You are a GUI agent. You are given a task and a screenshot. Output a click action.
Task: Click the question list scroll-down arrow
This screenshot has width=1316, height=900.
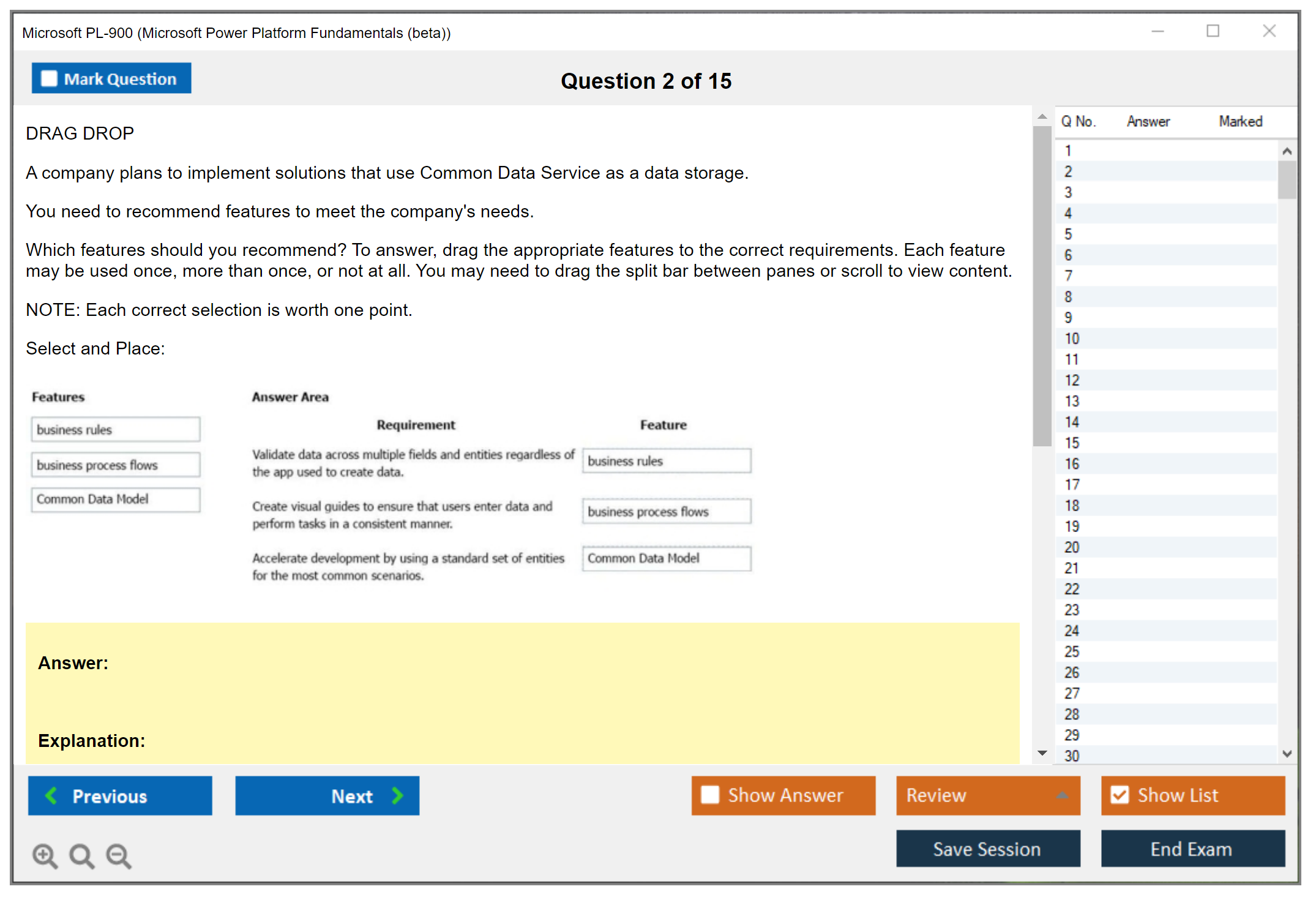tap(1287, 754)
